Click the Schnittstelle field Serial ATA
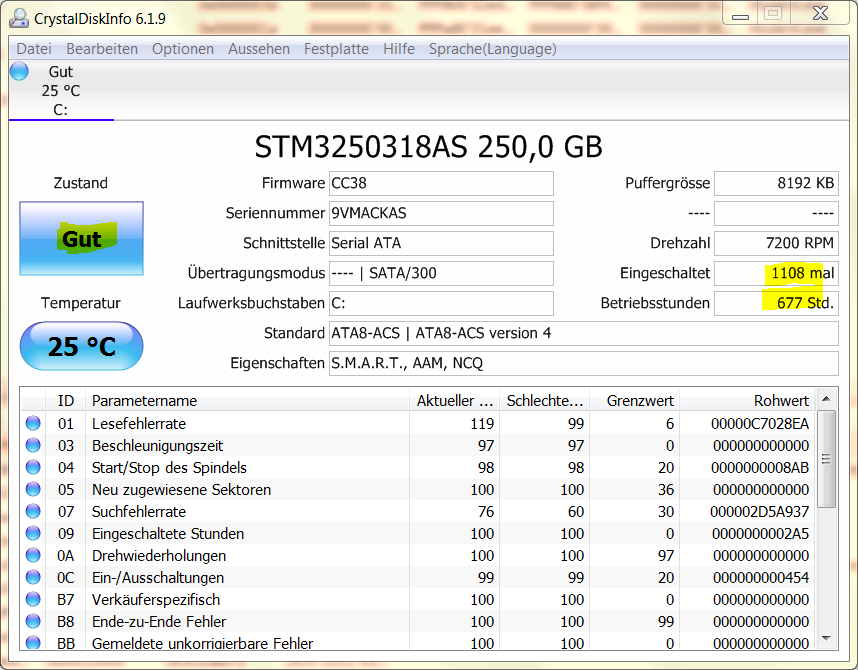858x670 pixels. coord(441,244)
